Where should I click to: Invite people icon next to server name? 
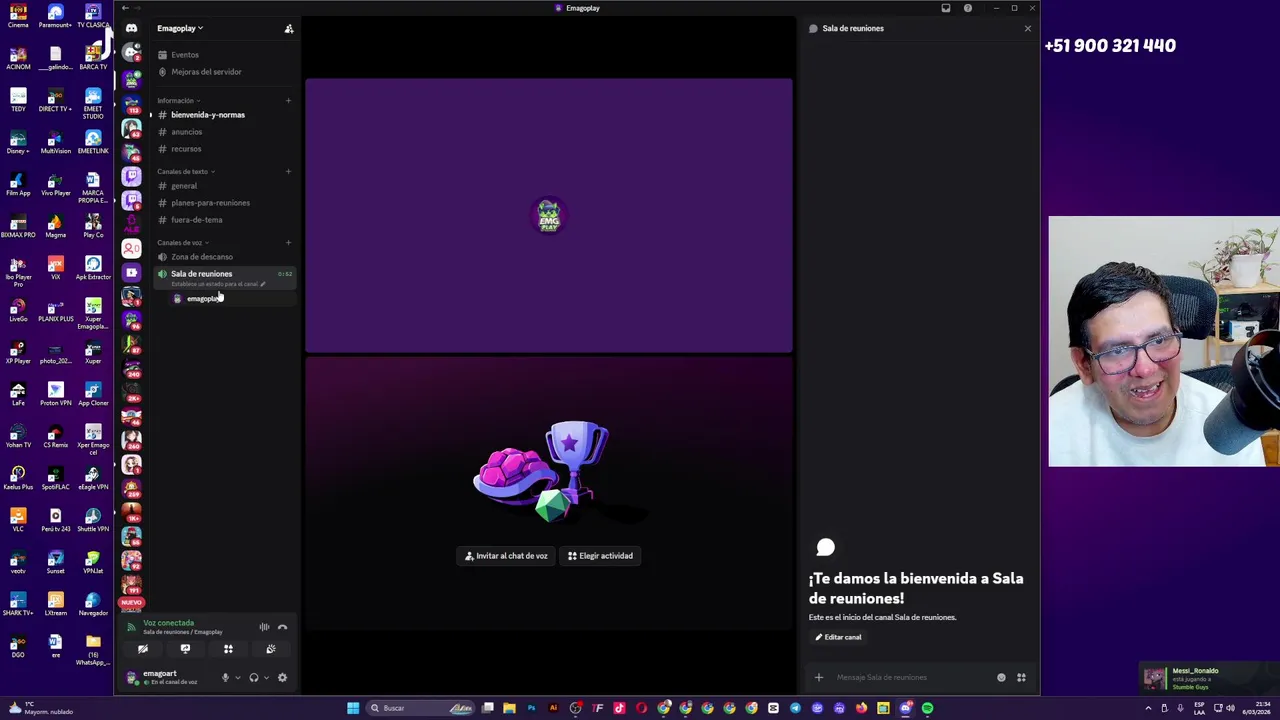[x=289, y=28]
